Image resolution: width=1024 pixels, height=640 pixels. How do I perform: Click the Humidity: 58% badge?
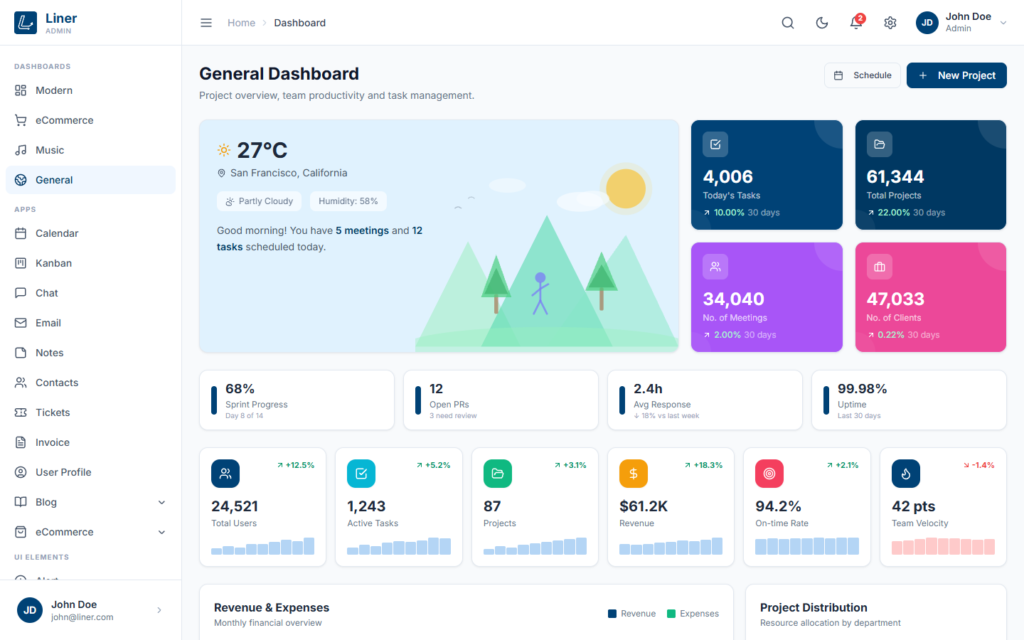[x=348, y=201]
